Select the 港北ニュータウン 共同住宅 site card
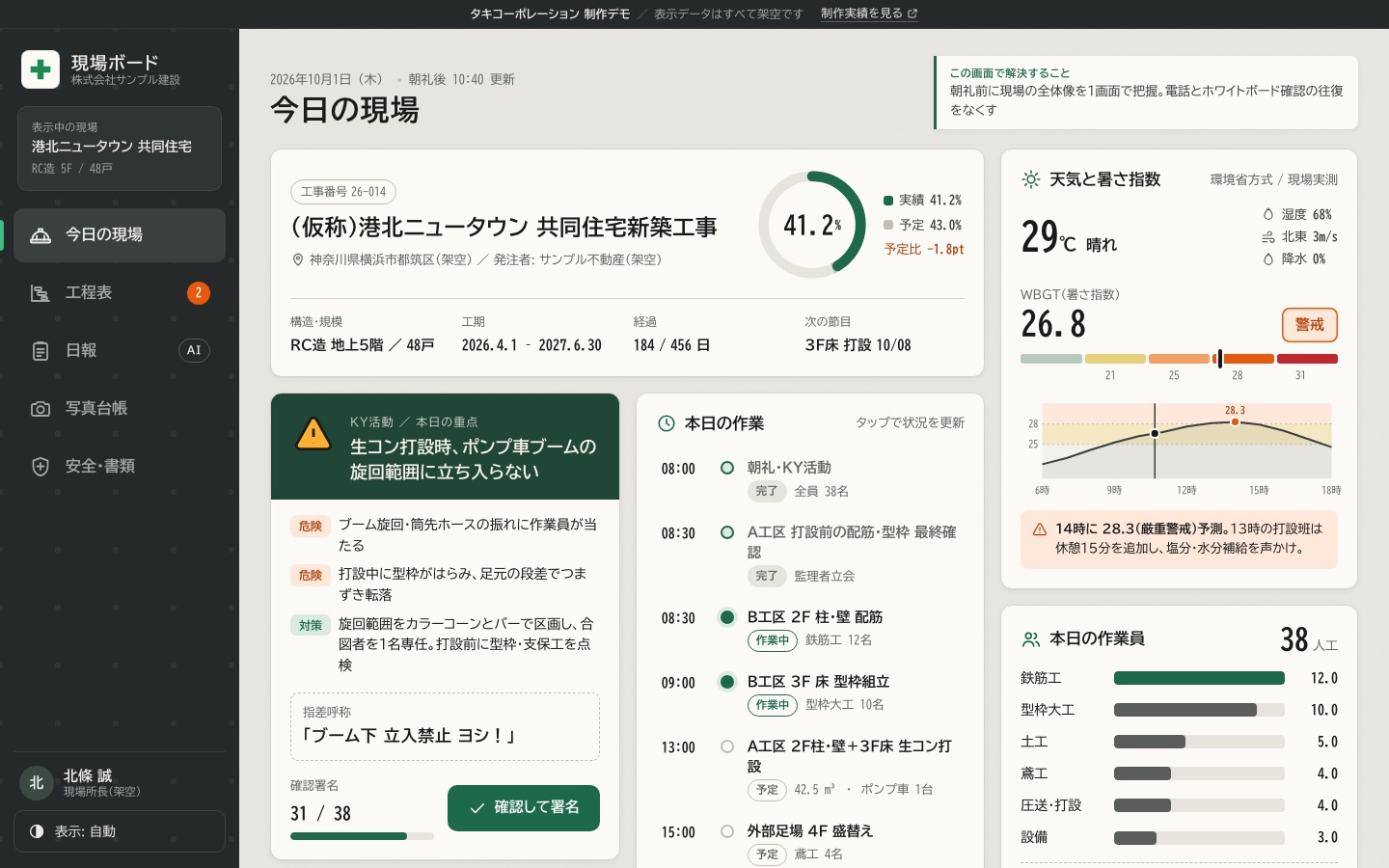 [x=120, y=149]
